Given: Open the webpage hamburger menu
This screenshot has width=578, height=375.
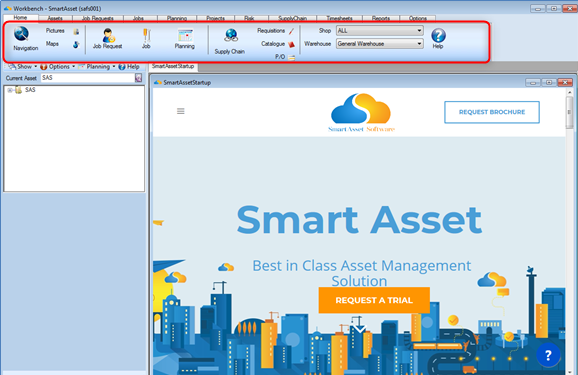Looking at the screenshot, I should [181, 111].
